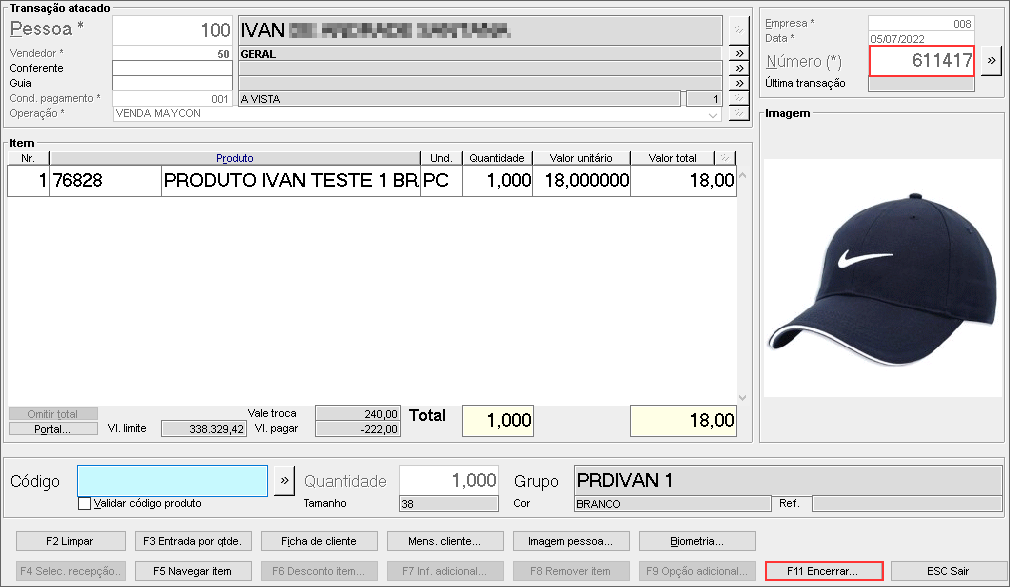This screenshot has height=587, width=1010.
Task: Click product name PRODUTO IVAN TESTE 1 BR
Action: pyautogui.click(x=291, y=180)
